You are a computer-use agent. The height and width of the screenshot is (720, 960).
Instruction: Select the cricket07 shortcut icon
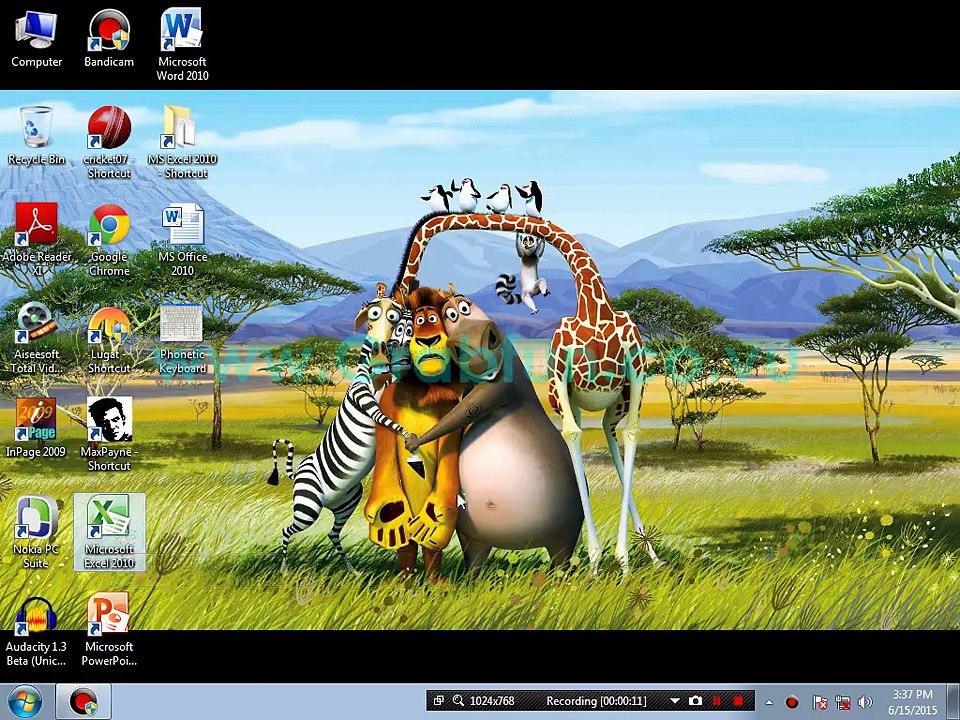point(108,143)
